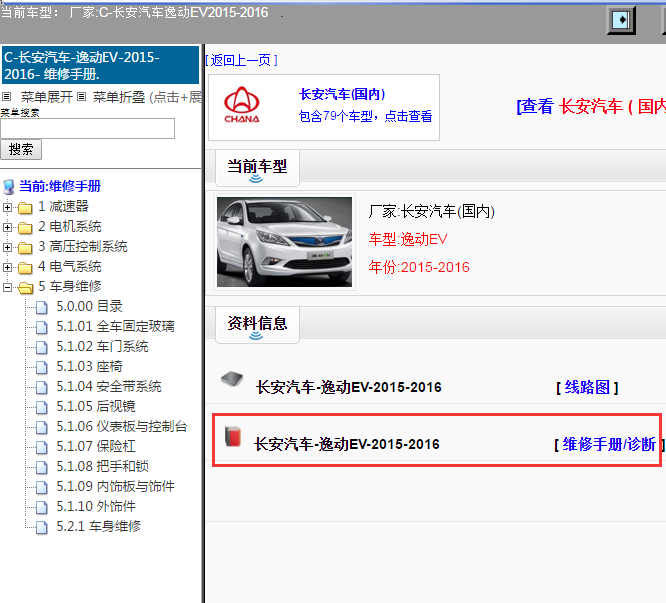Collapse the 5 车身维修 tree node

coord(7,287)
